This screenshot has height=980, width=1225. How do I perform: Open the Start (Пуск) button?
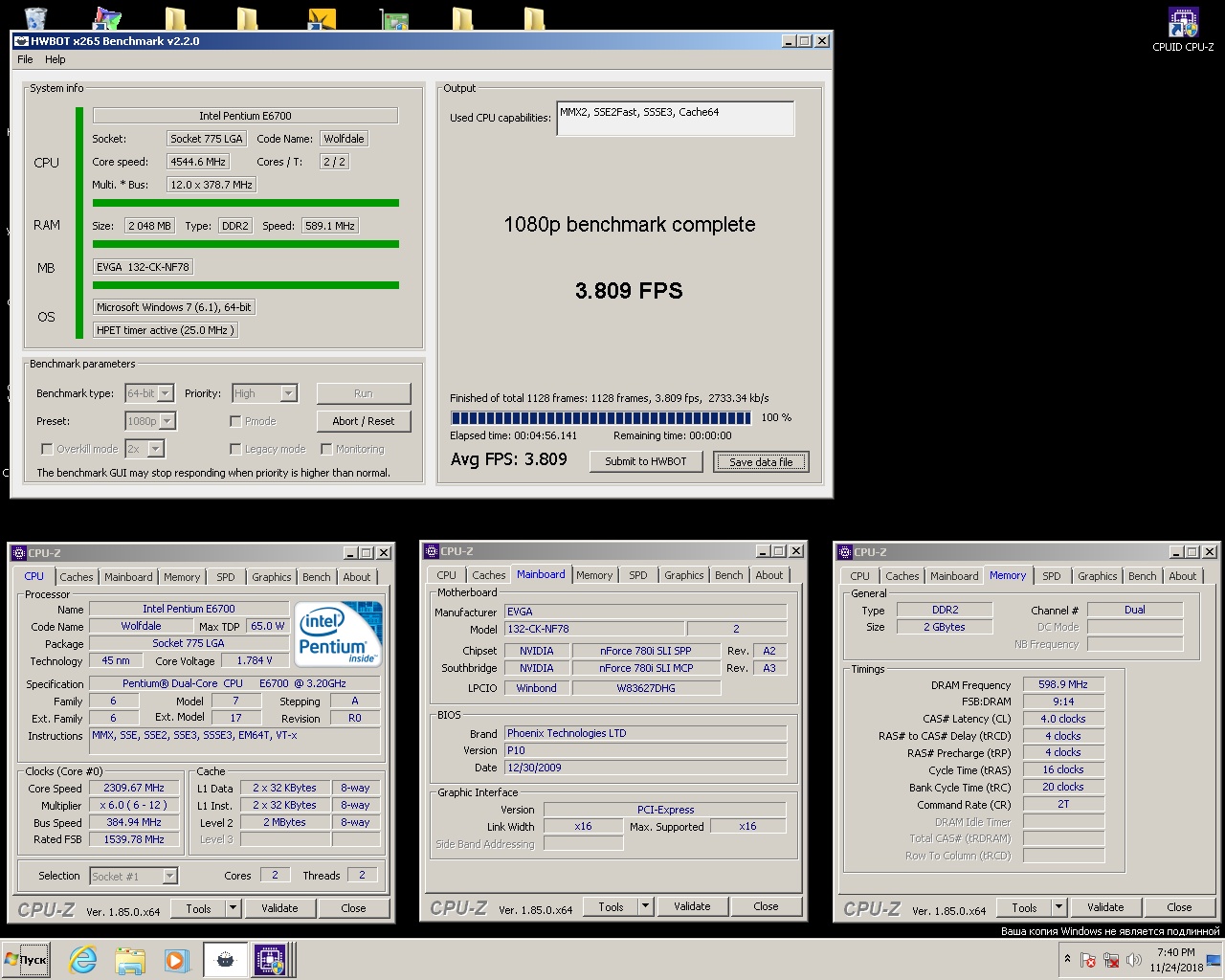click(27, 960)
